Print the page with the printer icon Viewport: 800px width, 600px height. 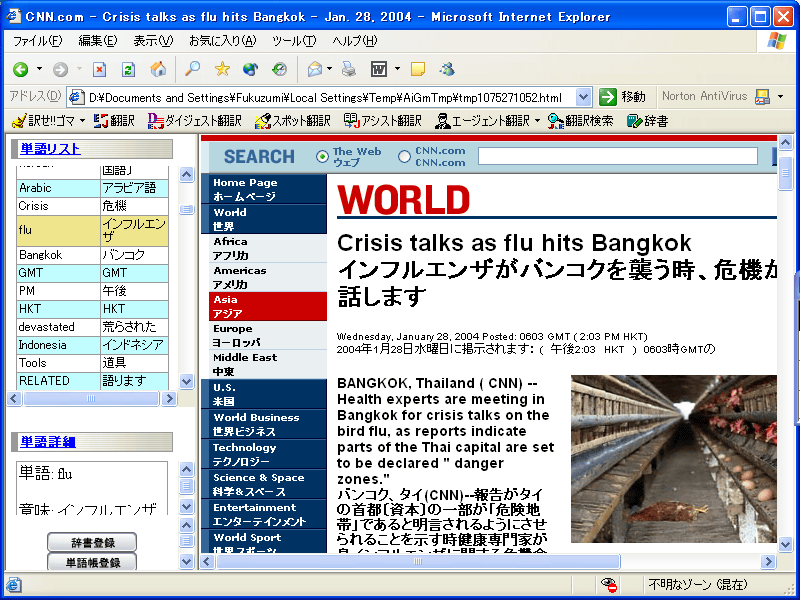349,69
